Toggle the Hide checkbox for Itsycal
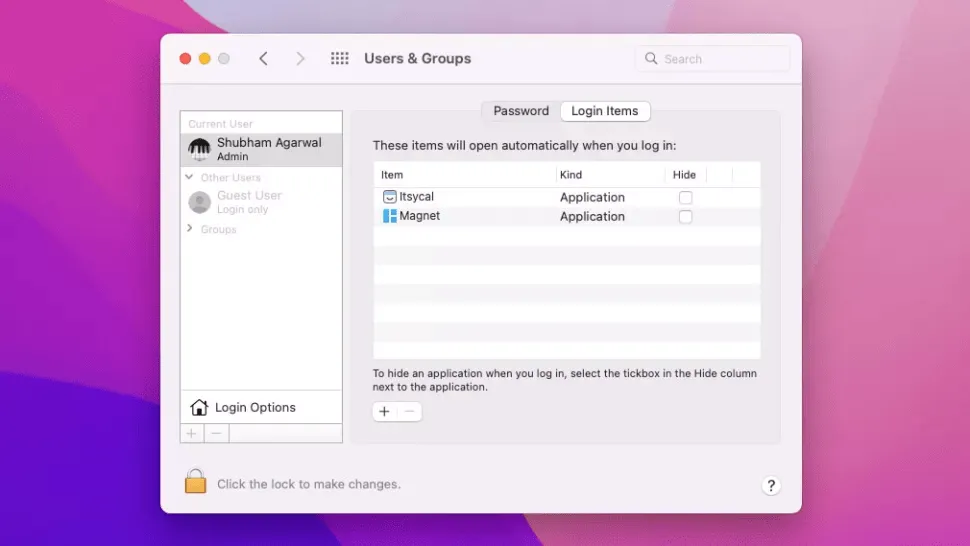Viewport: 970px width, 546px height. 685,198
